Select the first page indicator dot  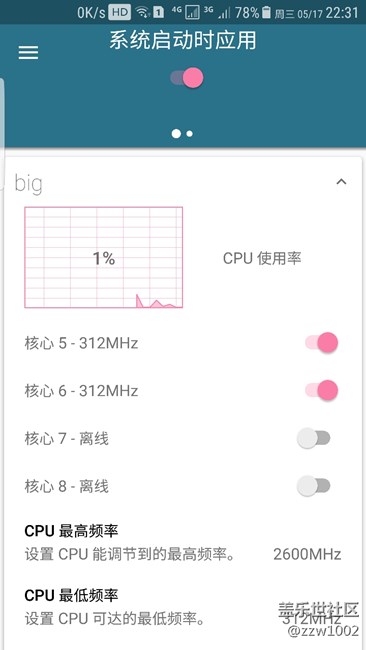click(x=177, y=133)
